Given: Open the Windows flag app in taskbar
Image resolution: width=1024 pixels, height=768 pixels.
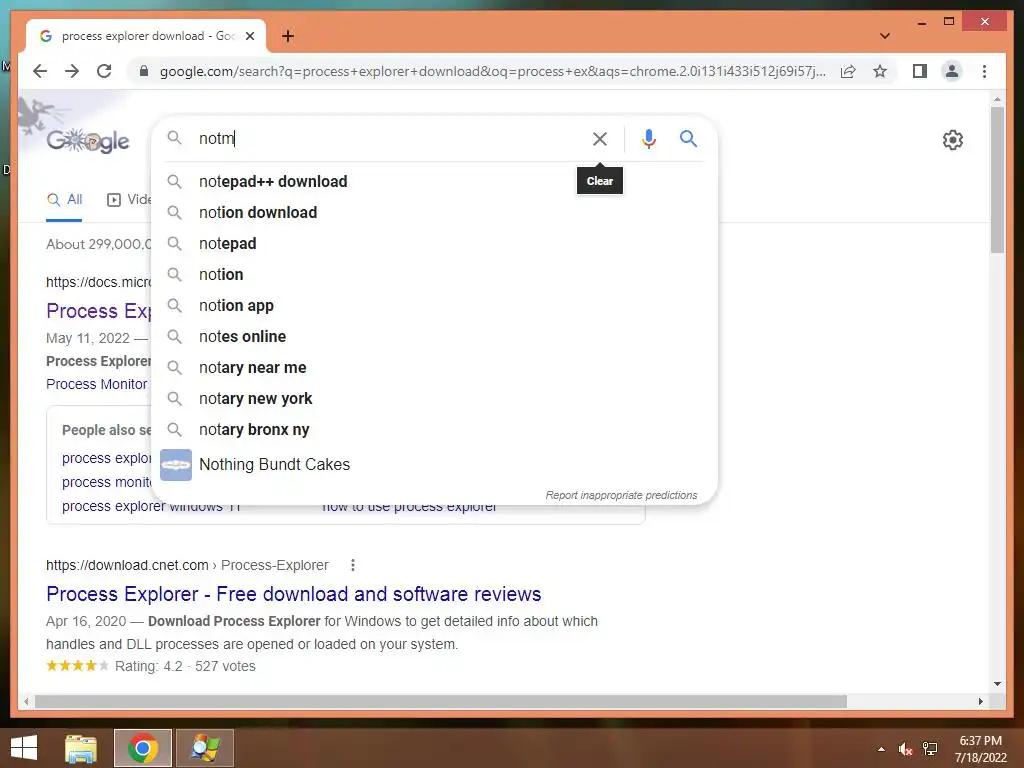Looking at the screenshot, I should [205, 748].
